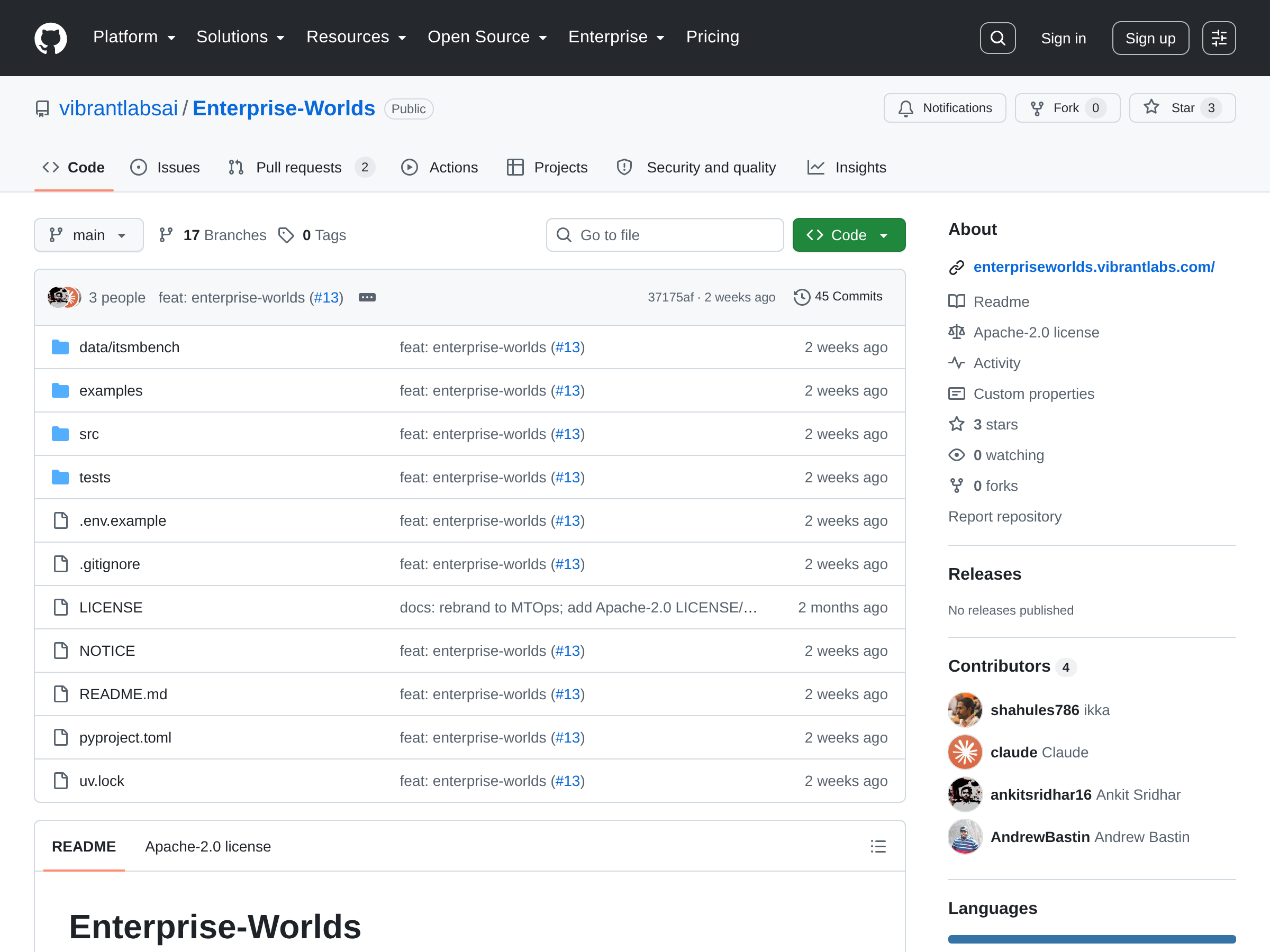Open the README outline list icon
The image size is (1270, 952).
[878, 847]
